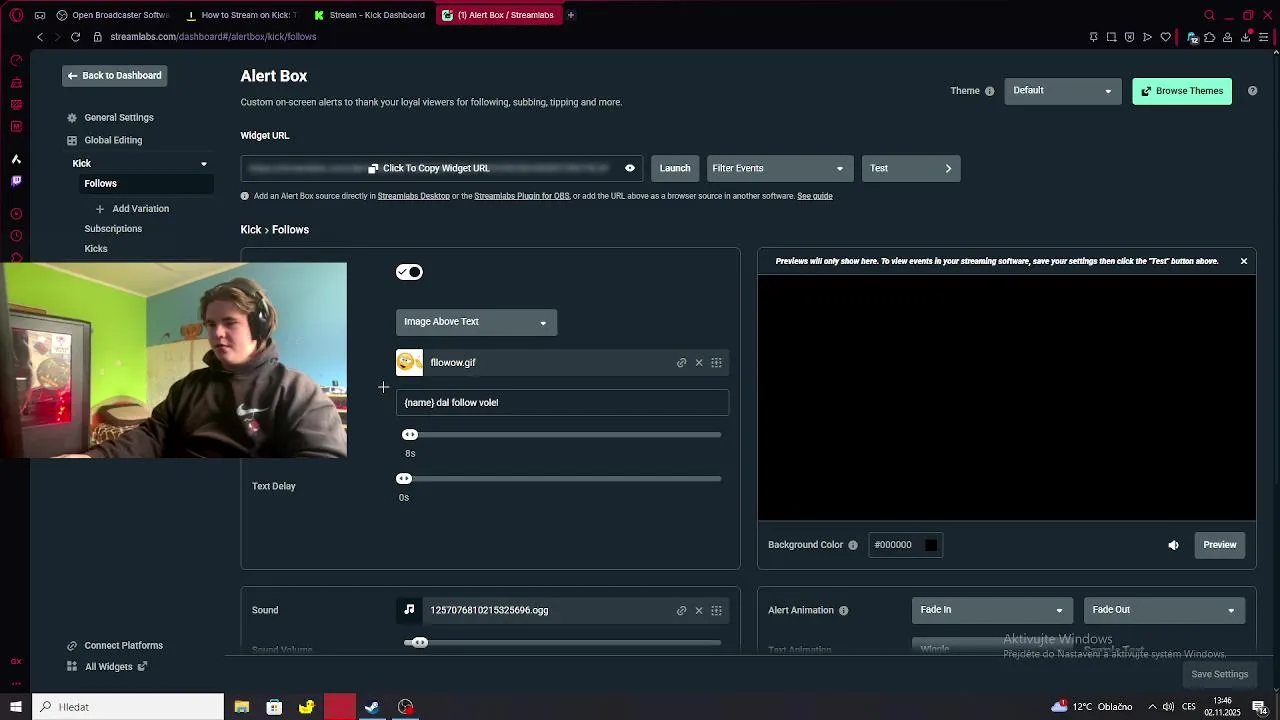The image size is (1280, 720).
Task: Open the Test alert menu
Action: pyautogui.click(x=911, y=169)
